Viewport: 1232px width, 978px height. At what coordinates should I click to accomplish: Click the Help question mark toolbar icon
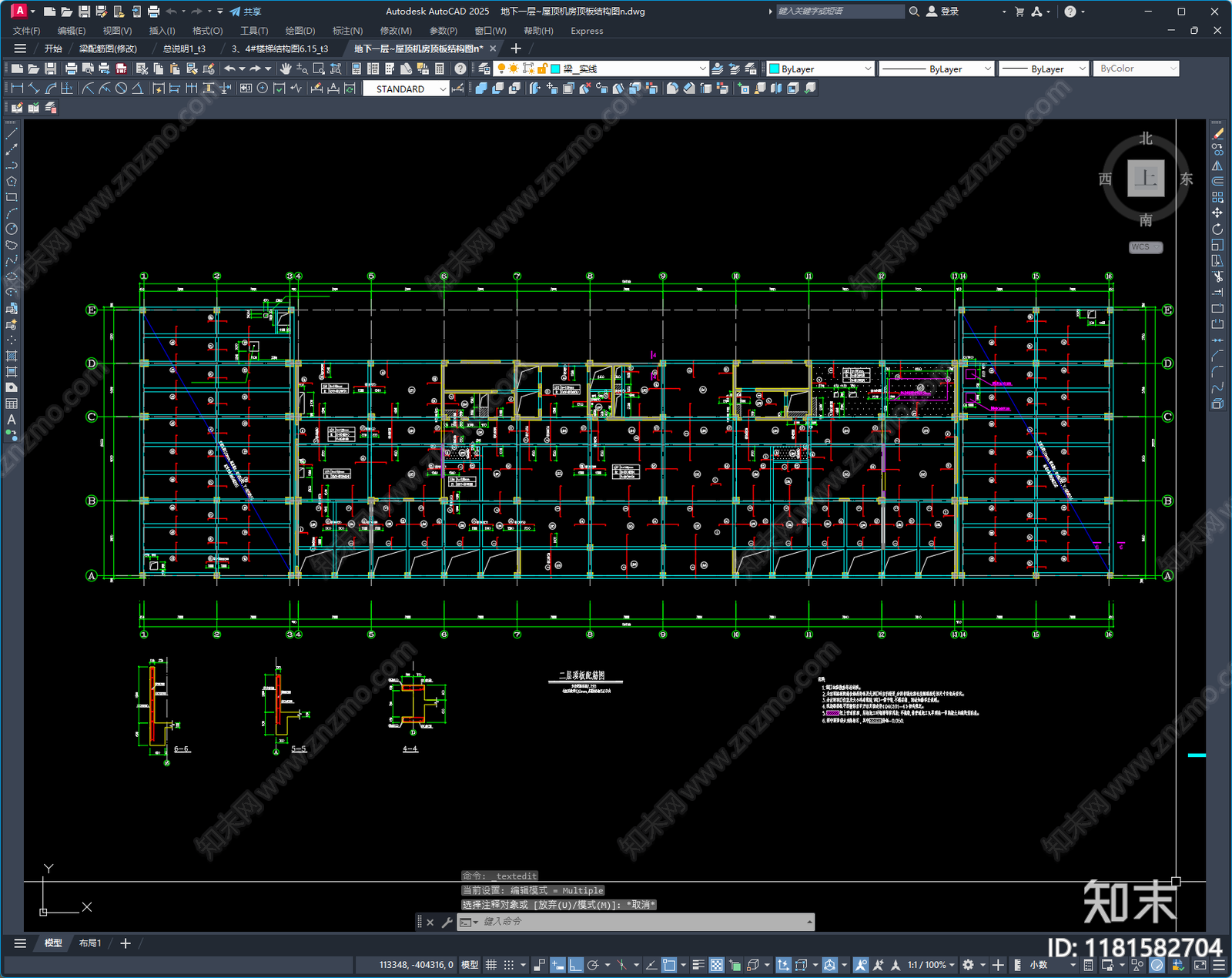point(460,69)
